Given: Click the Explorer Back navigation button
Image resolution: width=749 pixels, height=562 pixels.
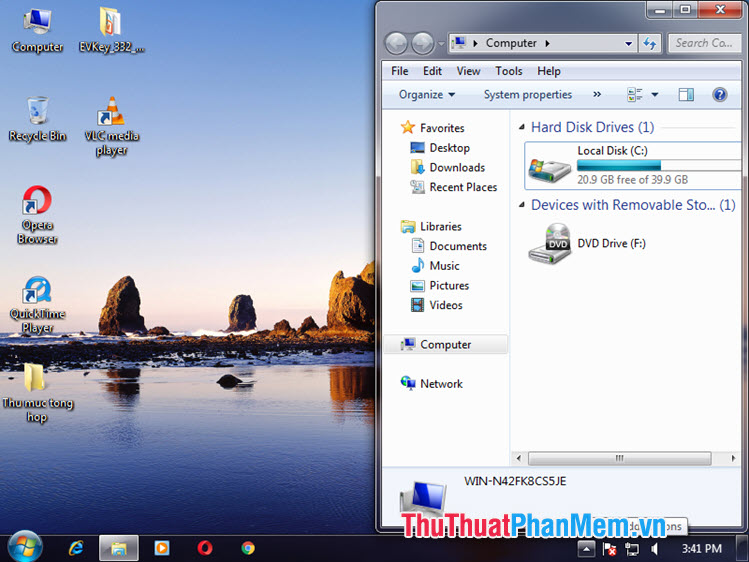Looking at the screenshot, I should coord(396,43).
